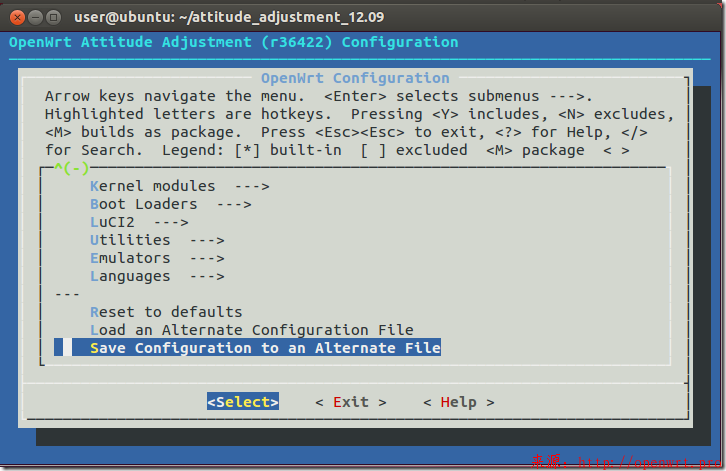Choose Reset to defaults entry
This screenshot has height=471, width=726.
tap(166, 312)
